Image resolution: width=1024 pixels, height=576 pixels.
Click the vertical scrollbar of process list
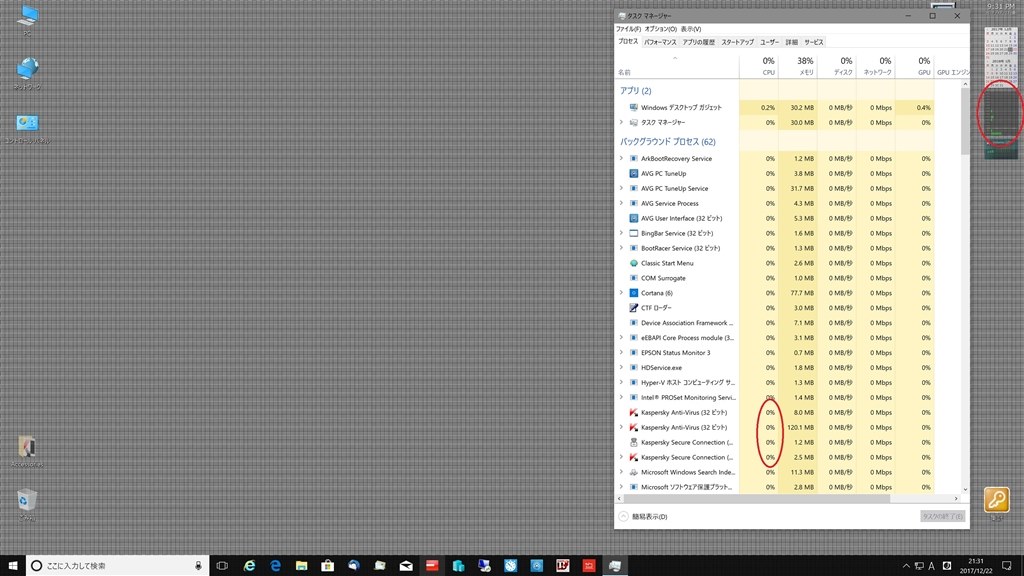click(x=965, y=121)
